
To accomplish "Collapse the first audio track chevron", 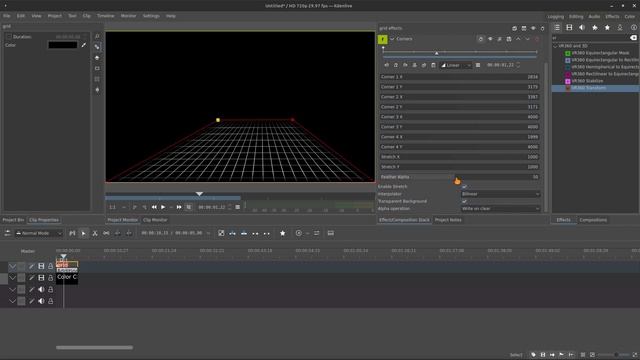I will (x=12, y=289).
